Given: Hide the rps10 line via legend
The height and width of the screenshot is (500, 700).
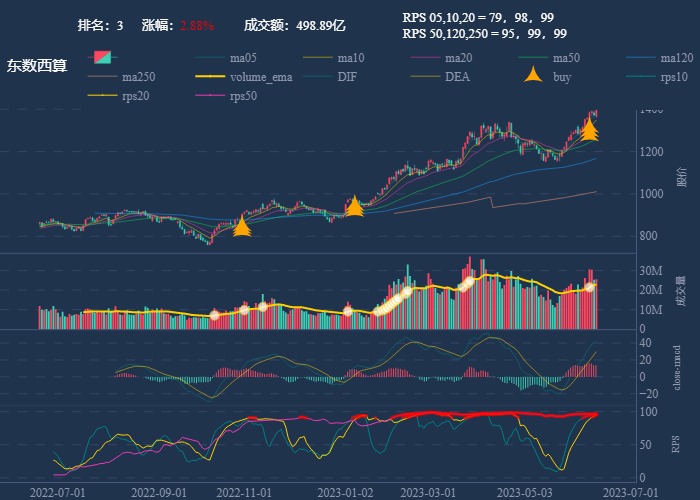Looking at the screenshot, I should 674,77.
